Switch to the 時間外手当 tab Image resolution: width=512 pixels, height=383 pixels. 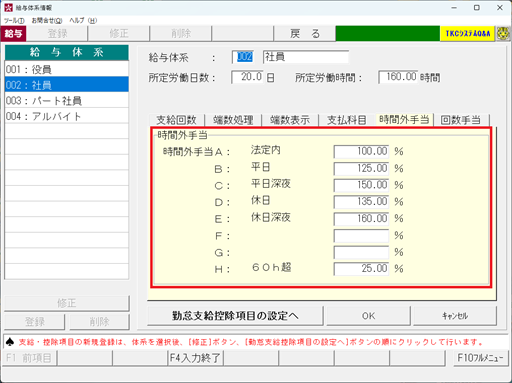pos(404,119)
